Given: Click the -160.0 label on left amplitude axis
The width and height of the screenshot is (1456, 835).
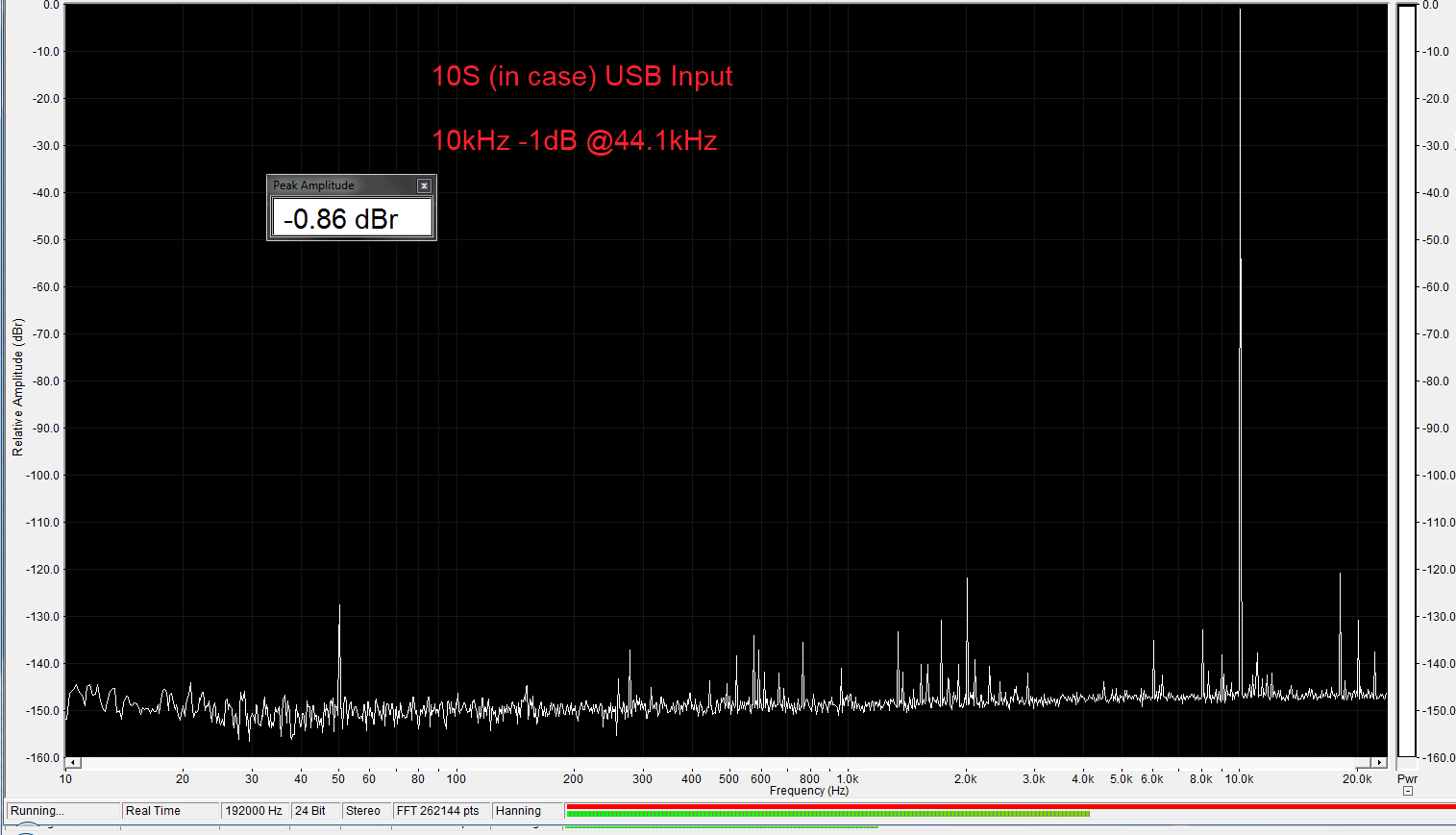Looking at the screenshot, I should pyautogui.click(x=44, y=758).
